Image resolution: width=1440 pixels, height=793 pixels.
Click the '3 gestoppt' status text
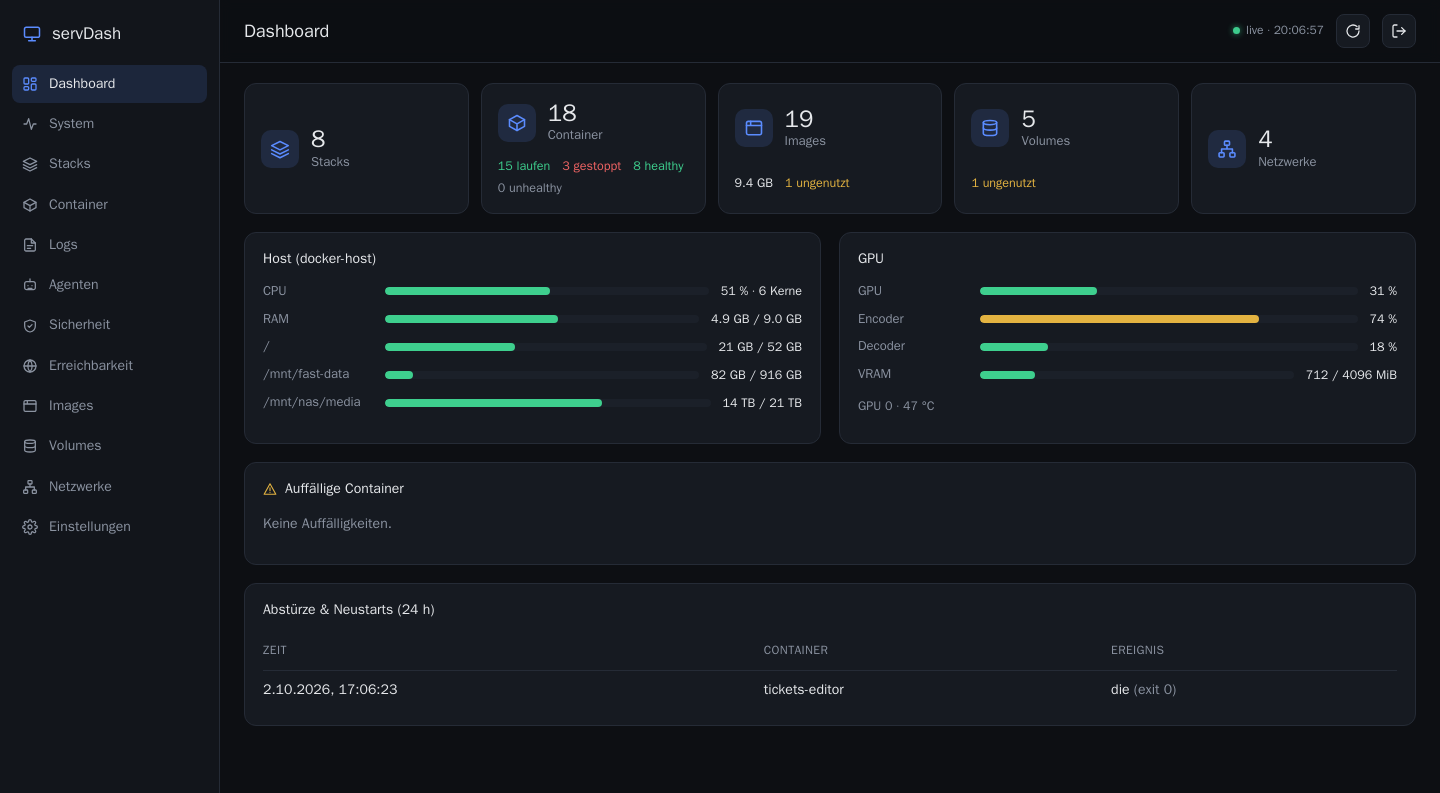pyautogui.click(x=591, y=166)
